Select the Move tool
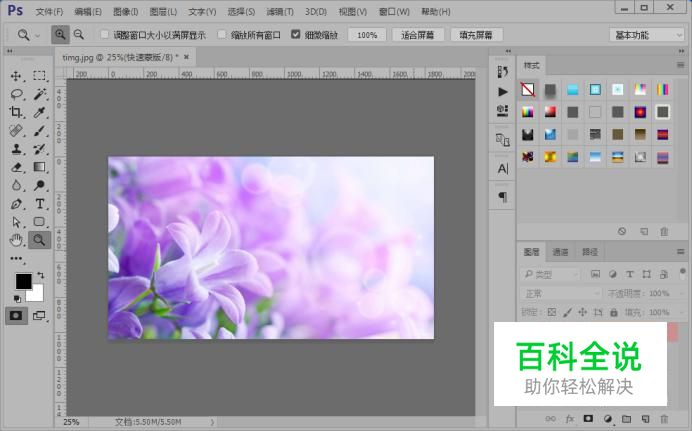This screenshot has width=692, height=431. [17, 76]
